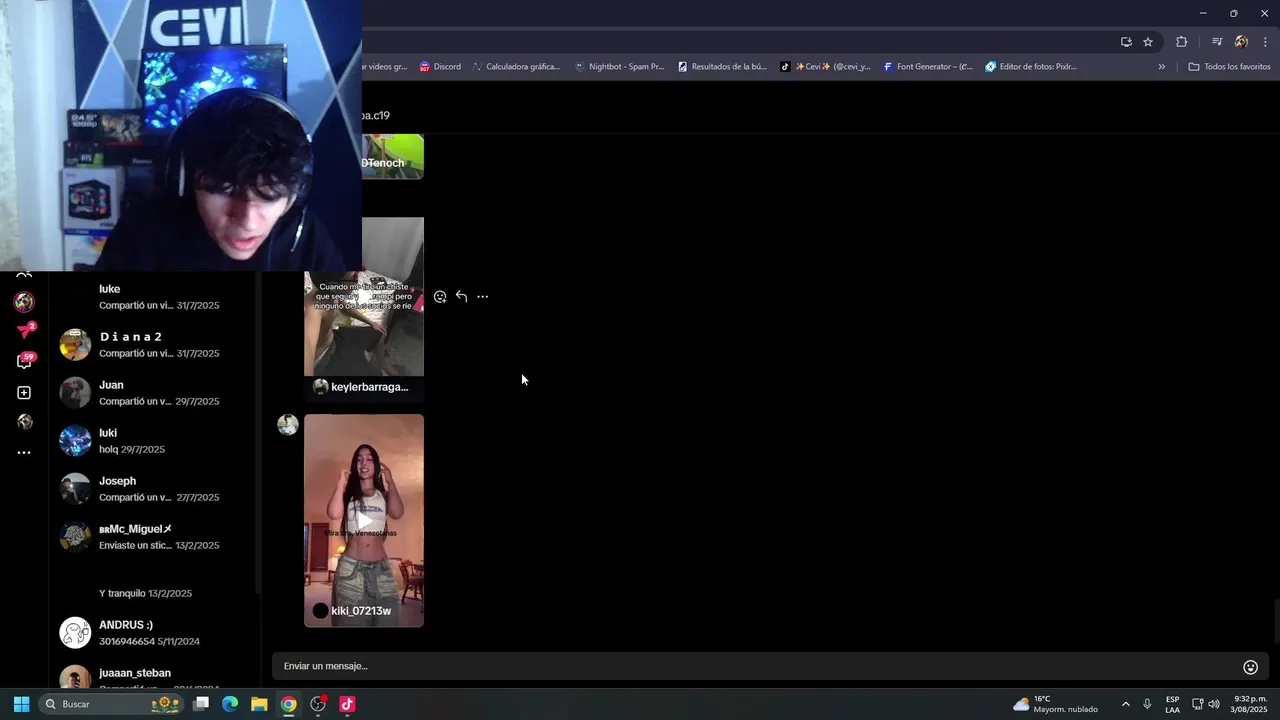
Task: Click the kiki_07213w username label
Action: pyautogui.click(x=361, y=611)
